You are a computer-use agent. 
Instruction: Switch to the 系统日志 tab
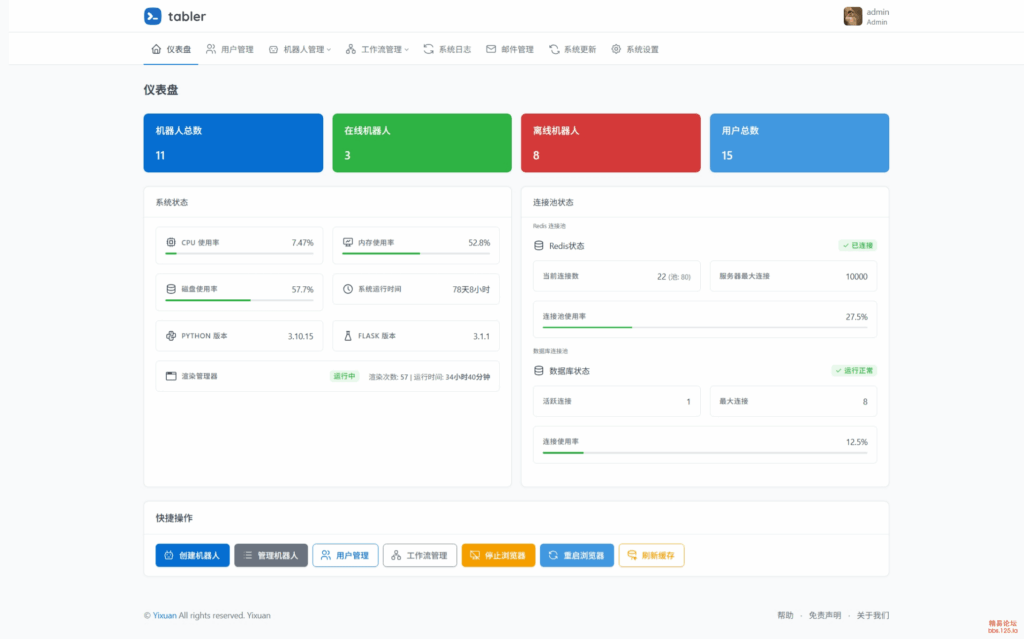pos(447,49)
